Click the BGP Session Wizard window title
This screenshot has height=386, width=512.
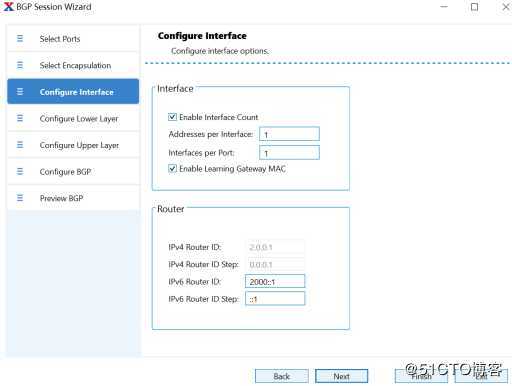54,7
